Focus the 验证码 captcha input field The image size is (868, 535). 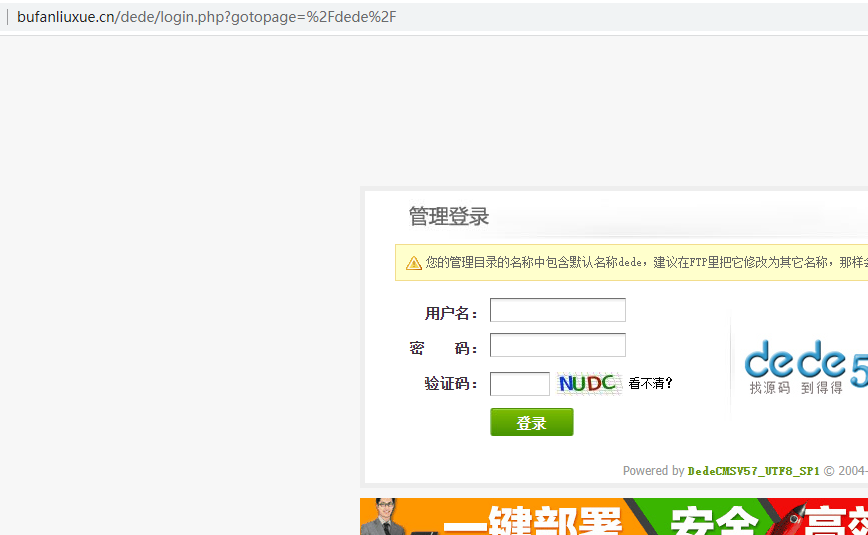click(x=519, y=384)
